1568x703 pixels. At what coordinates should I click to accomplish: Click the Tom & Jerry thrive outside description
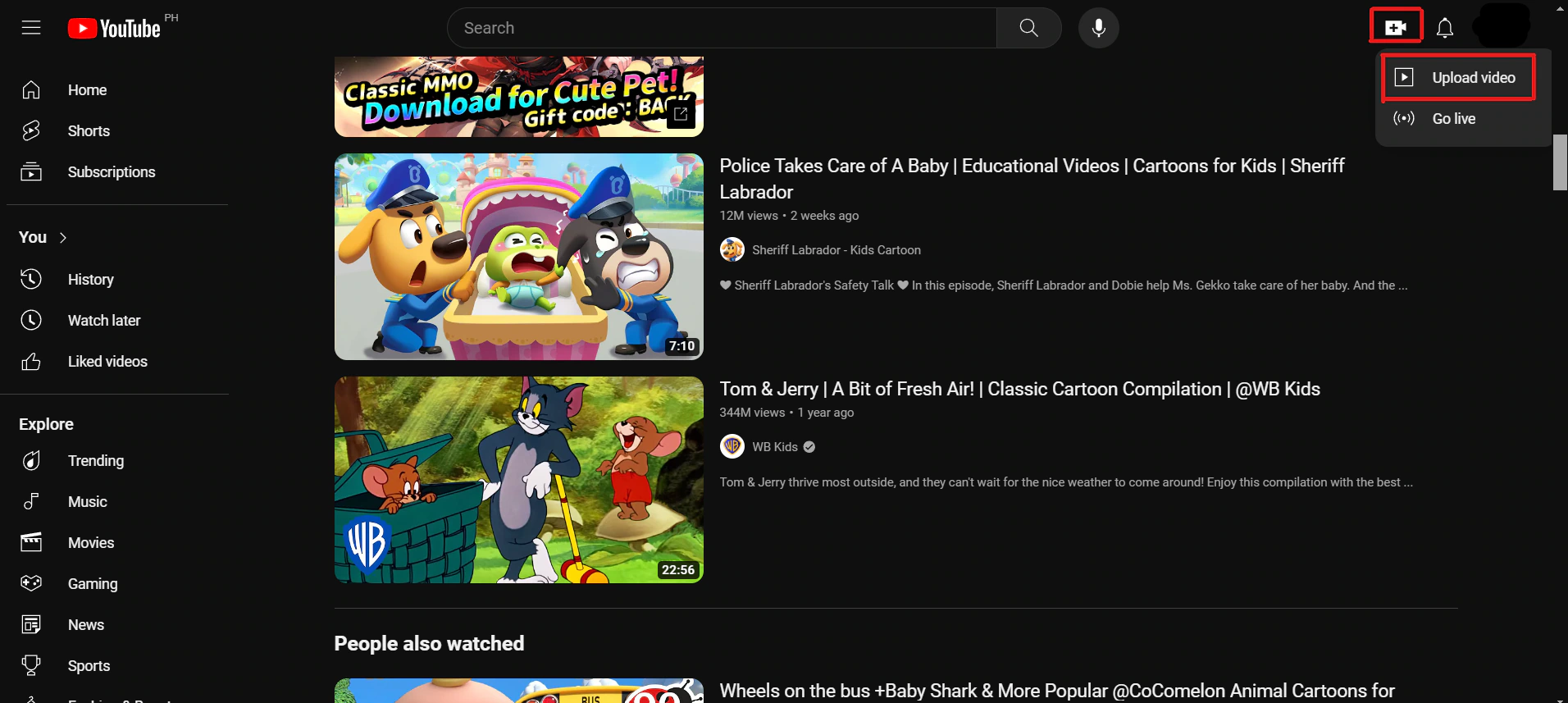[1066, 482]
